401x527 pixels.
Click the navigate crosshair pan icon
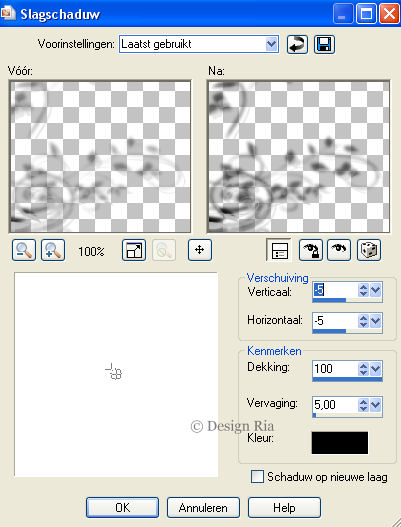(200, 250)
